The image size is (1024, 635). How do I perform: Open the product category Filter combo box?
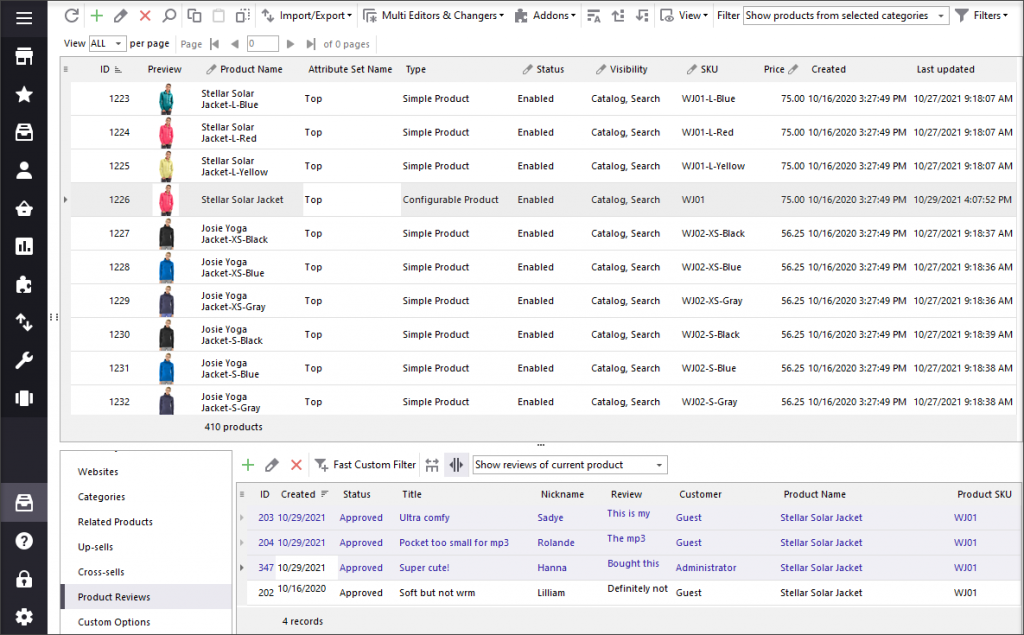(x=846, y=16)
